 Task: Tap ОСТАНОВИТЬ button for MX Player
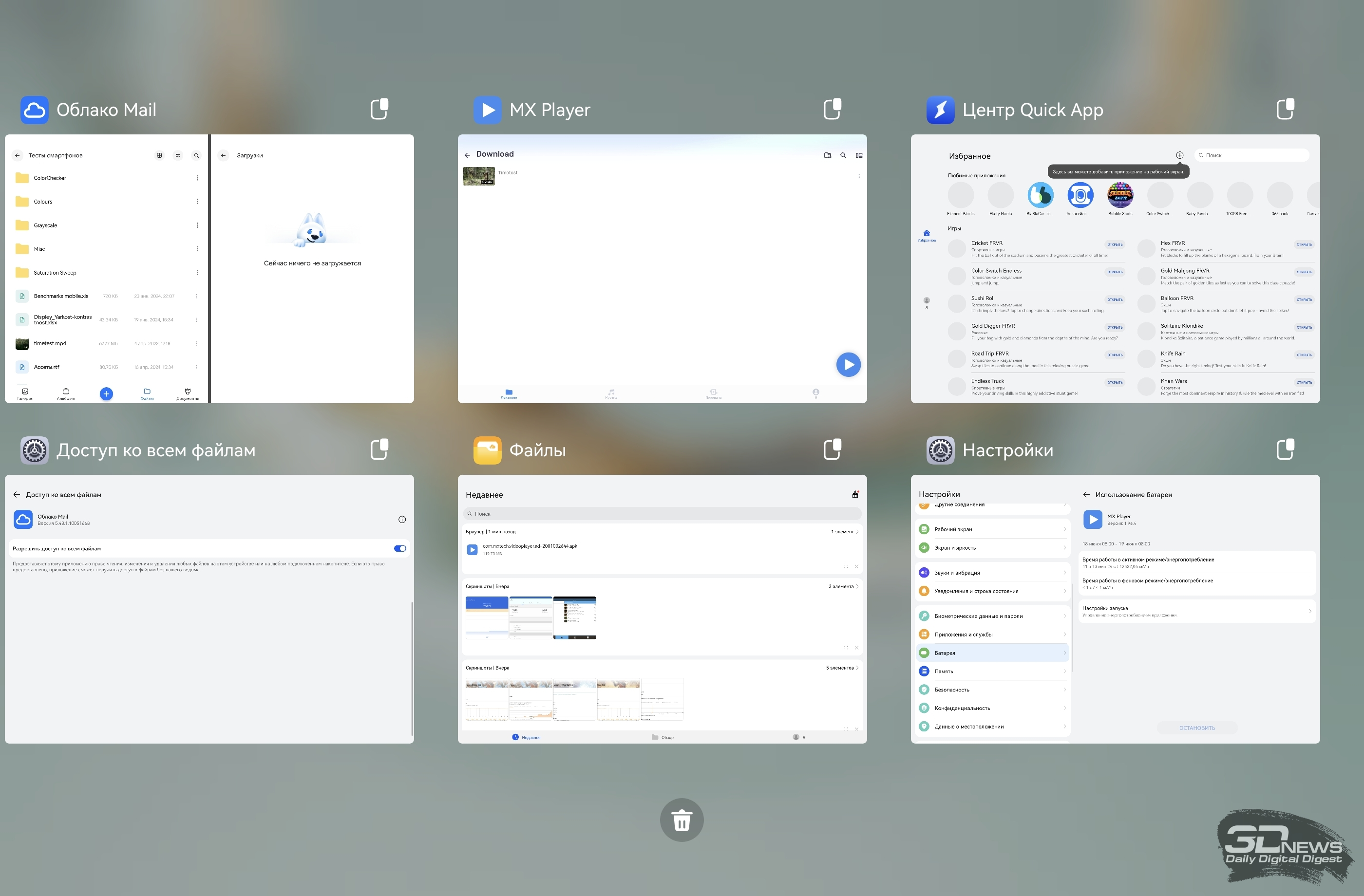click(1196, 728)
